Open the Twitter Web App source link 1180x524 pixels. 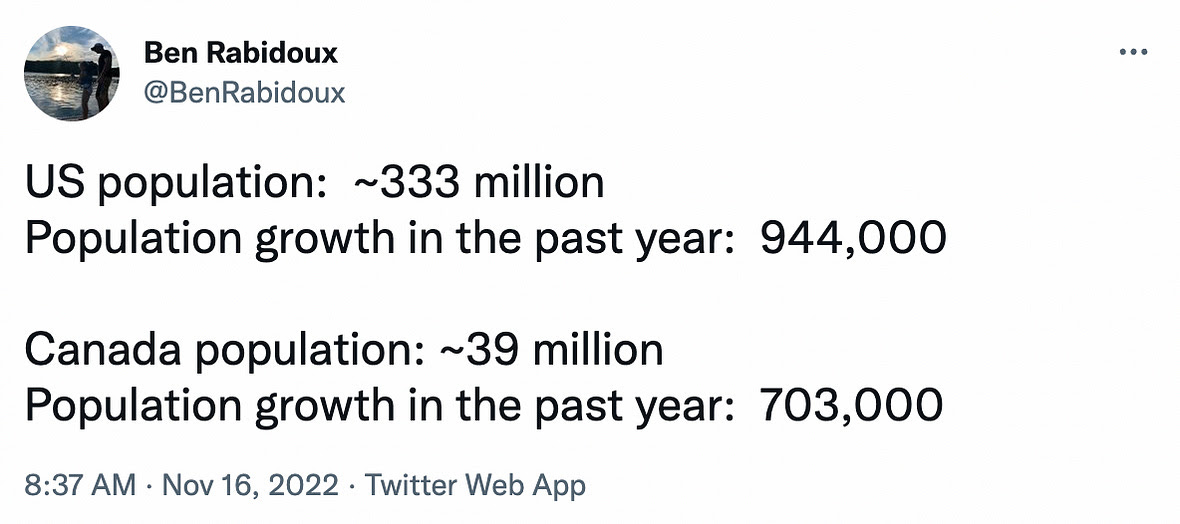pos(475,486)
